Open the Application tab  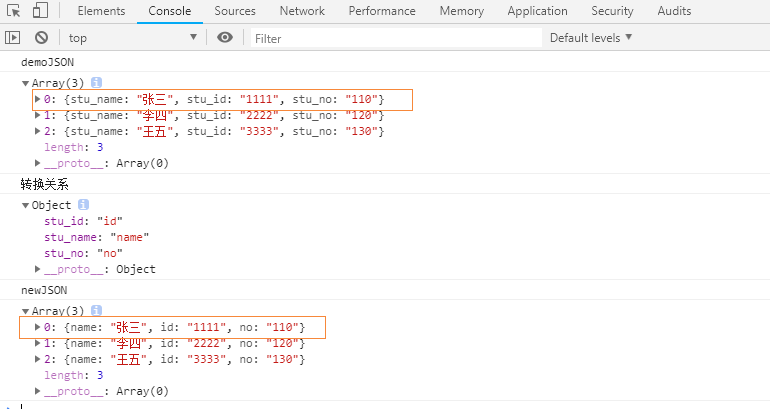click(537, 11)
